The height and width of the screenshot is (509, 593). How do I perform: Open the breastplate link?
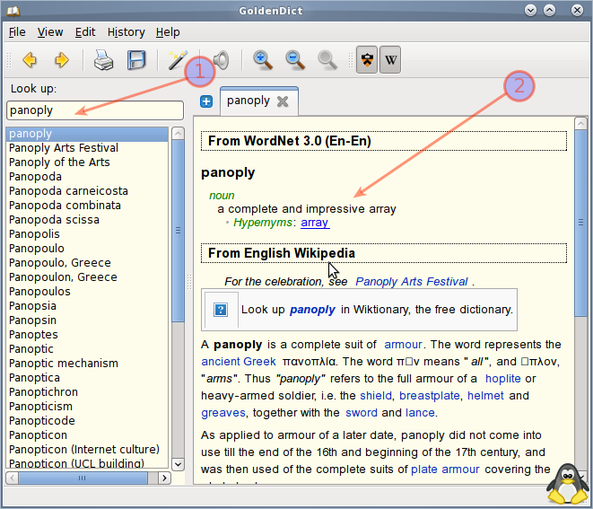[429, 396]
